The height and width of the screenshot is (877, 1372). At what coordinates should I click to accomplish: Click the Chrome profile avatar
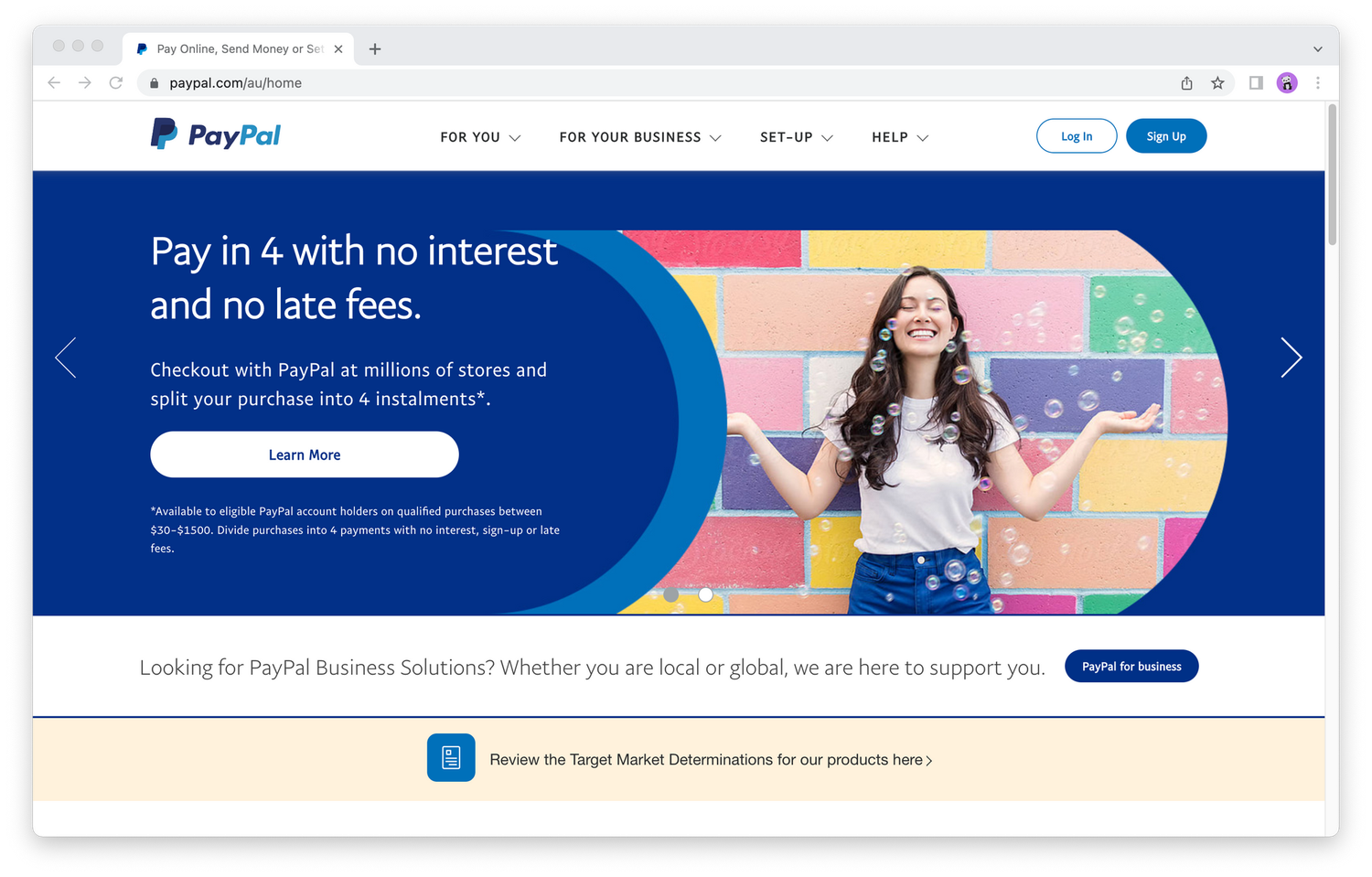pos(1287,83)
